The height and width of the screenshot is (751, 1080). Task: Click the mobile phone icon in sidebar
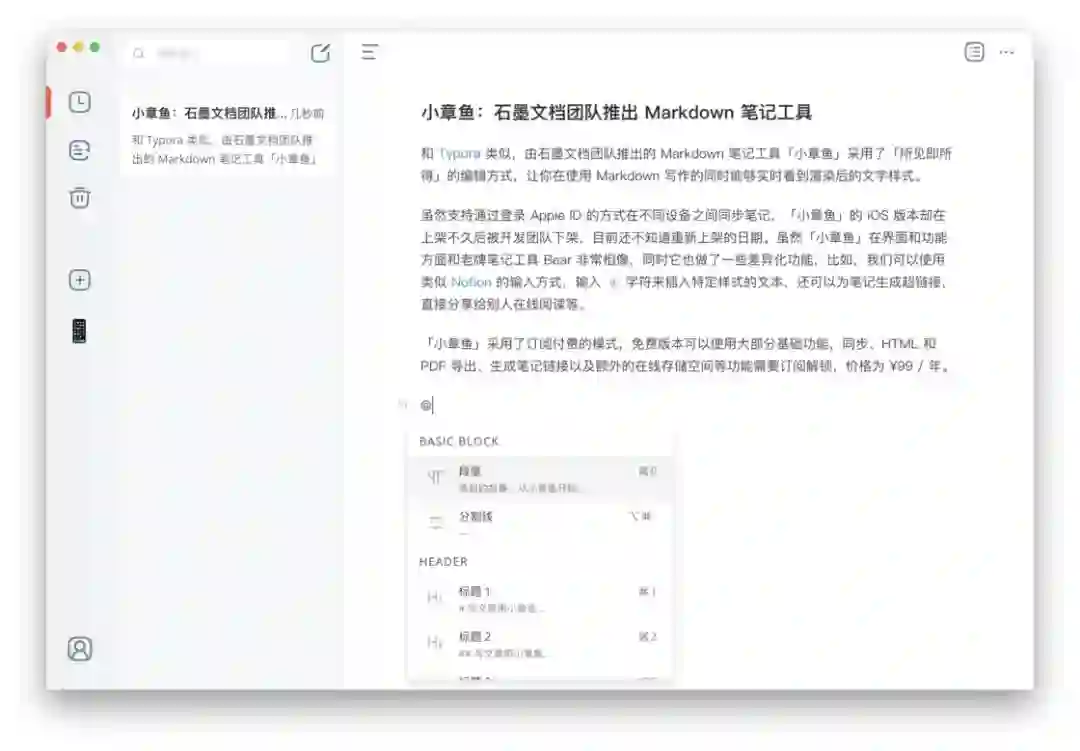pos(79,331)
